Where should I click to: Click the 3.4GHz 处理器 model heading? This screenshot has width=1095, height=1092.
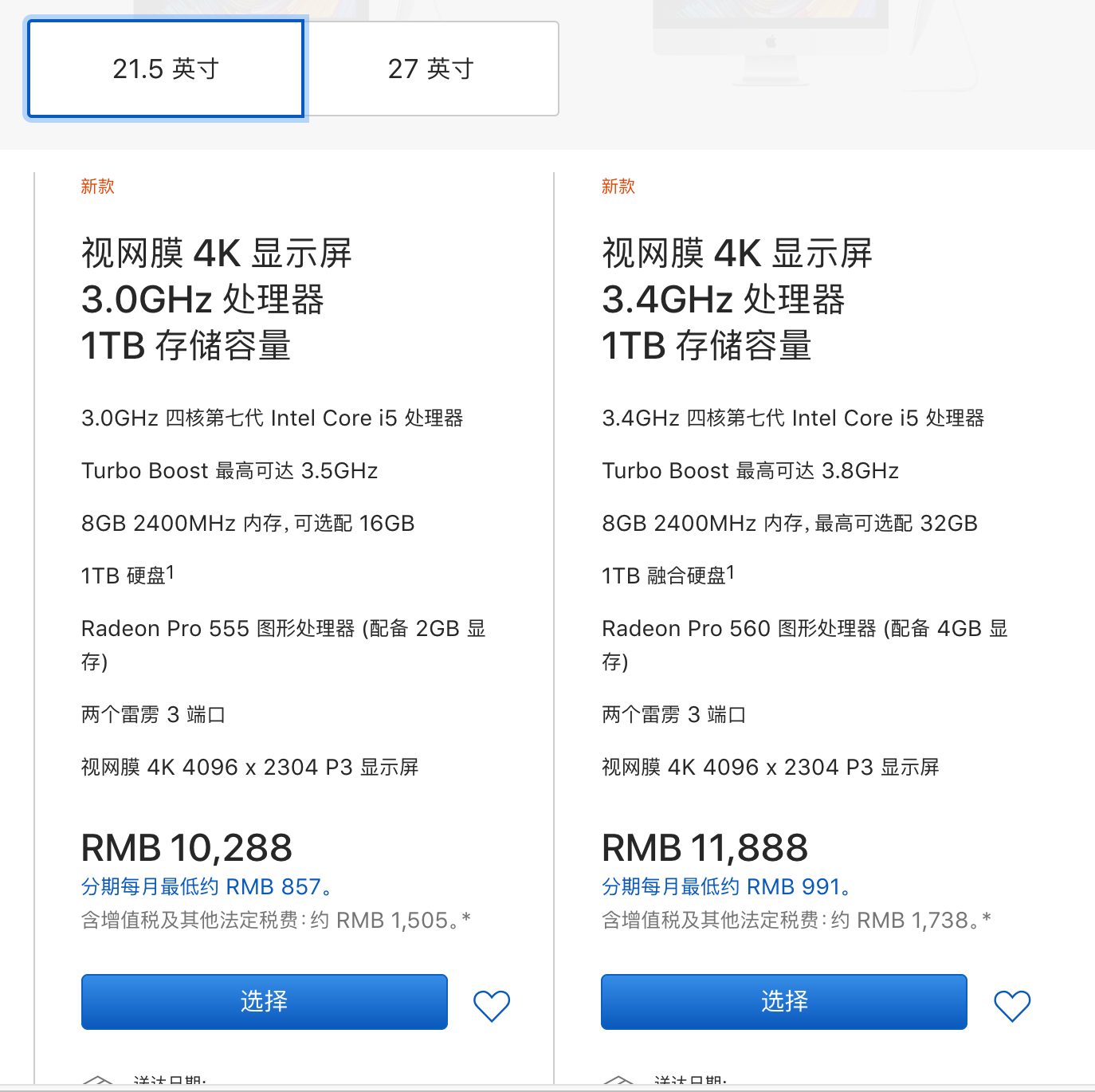coord(723,300)
